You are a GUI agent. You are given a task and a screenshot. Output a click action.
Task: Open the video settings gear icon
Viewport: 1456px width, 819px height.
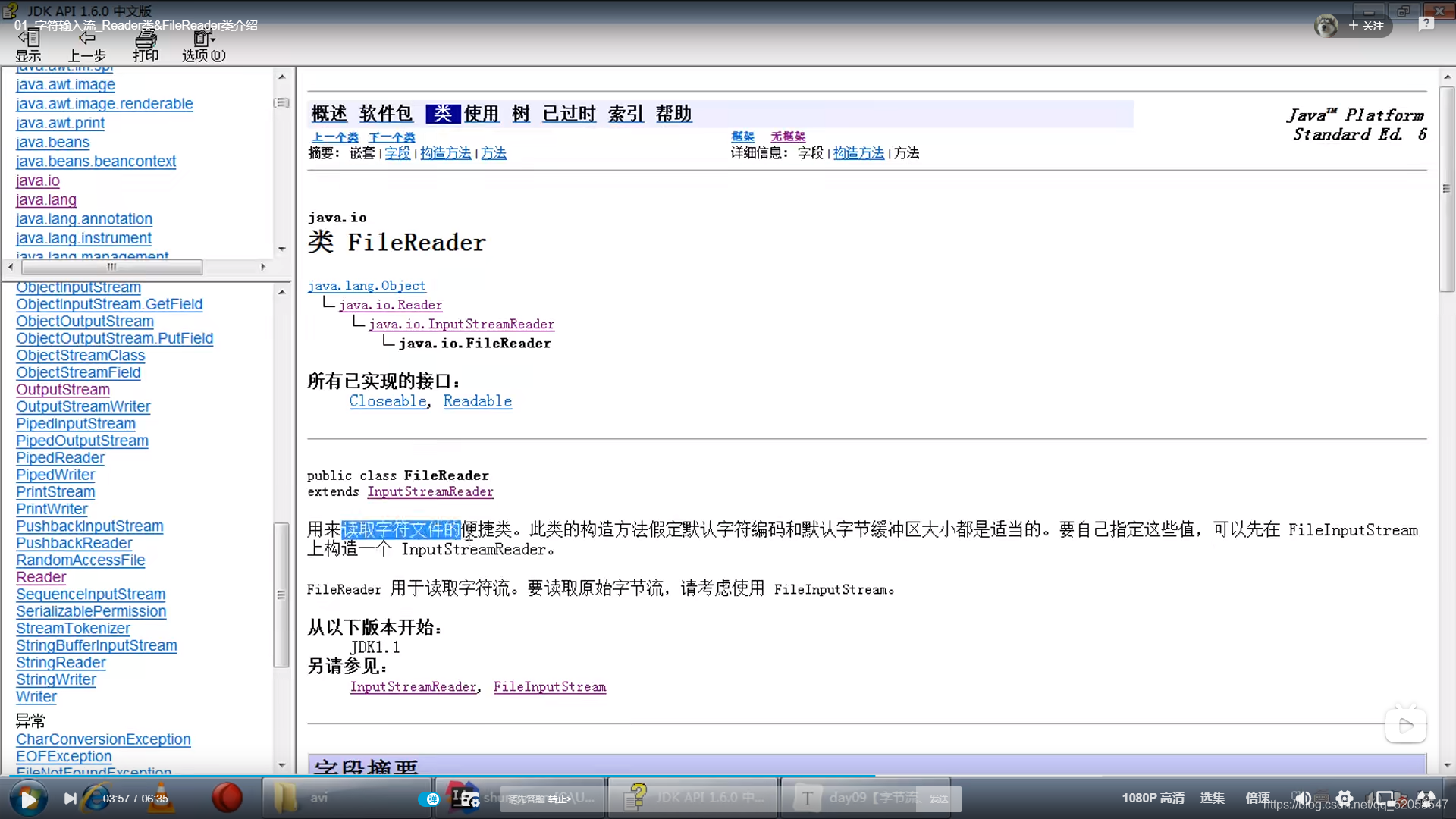(1344, 798)
